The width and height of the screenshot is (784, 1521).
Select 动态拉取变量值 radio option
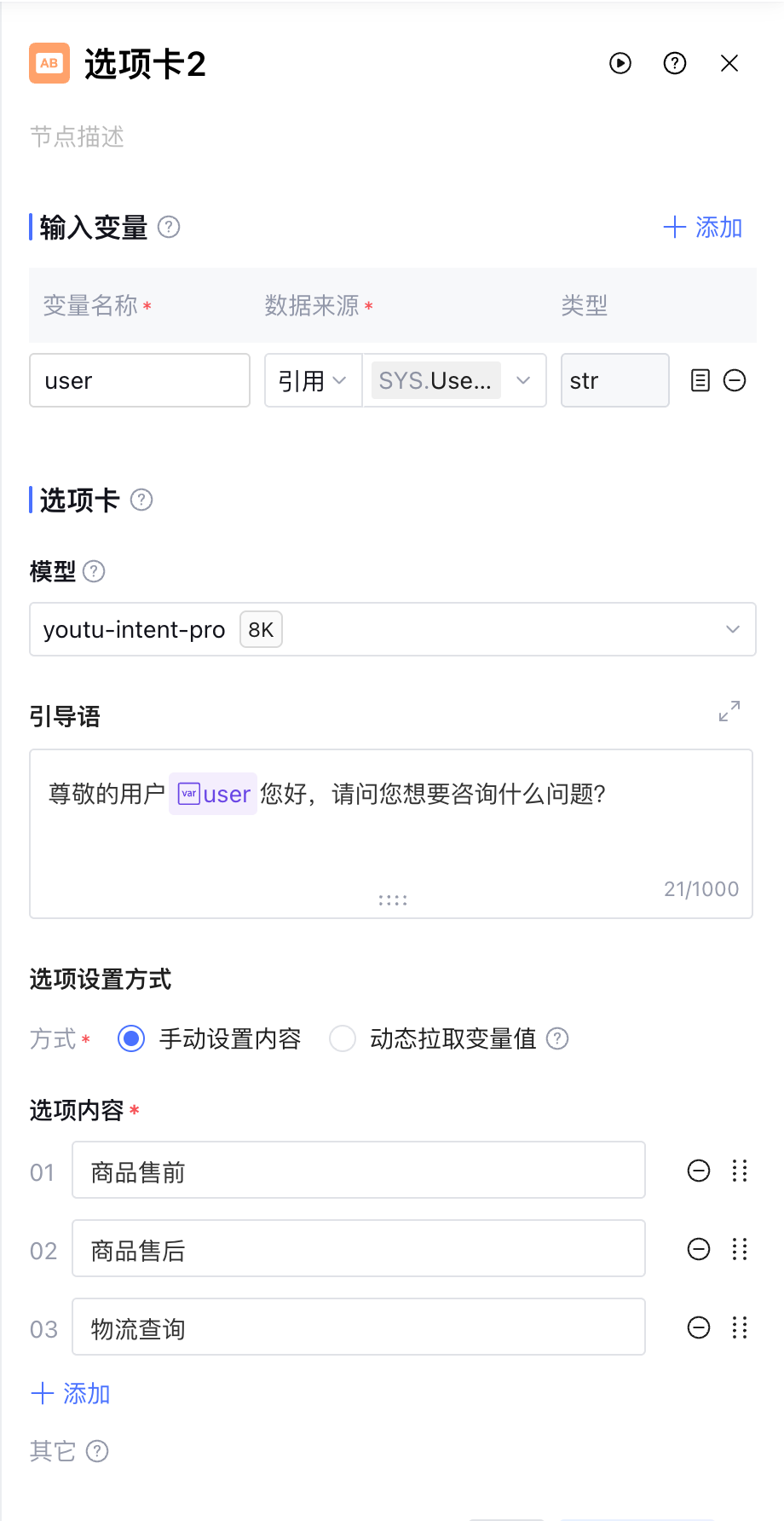[x=343, y=1038]
